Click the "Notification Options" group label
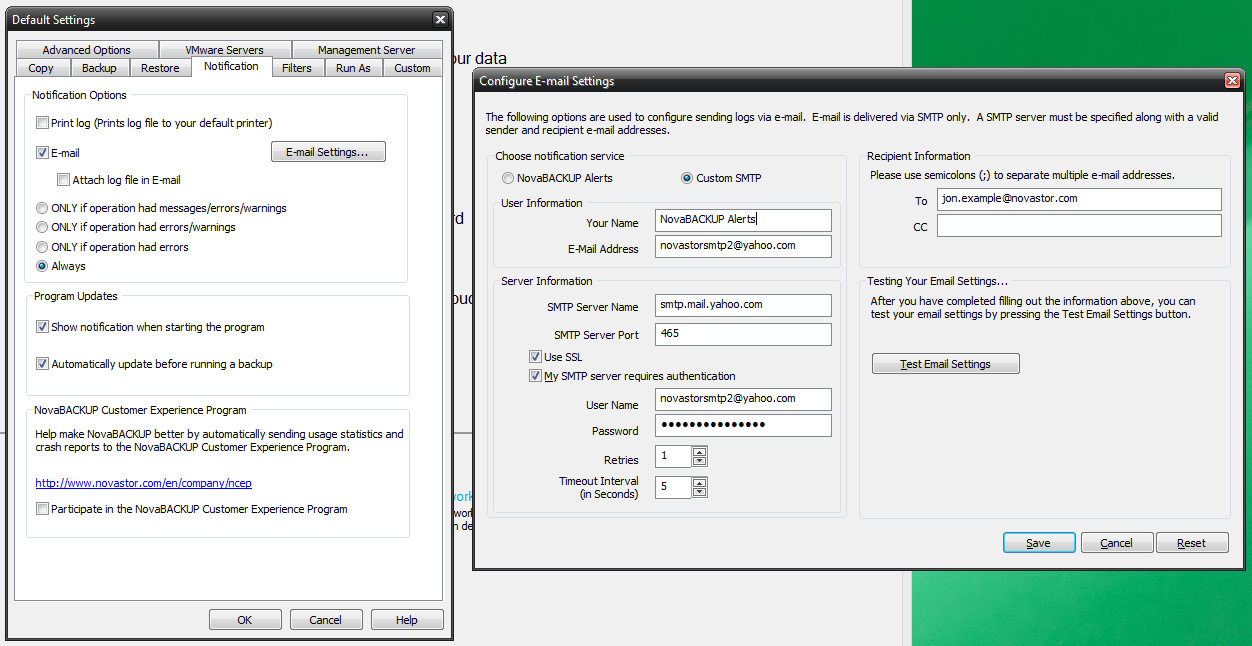 click(79, 95)
